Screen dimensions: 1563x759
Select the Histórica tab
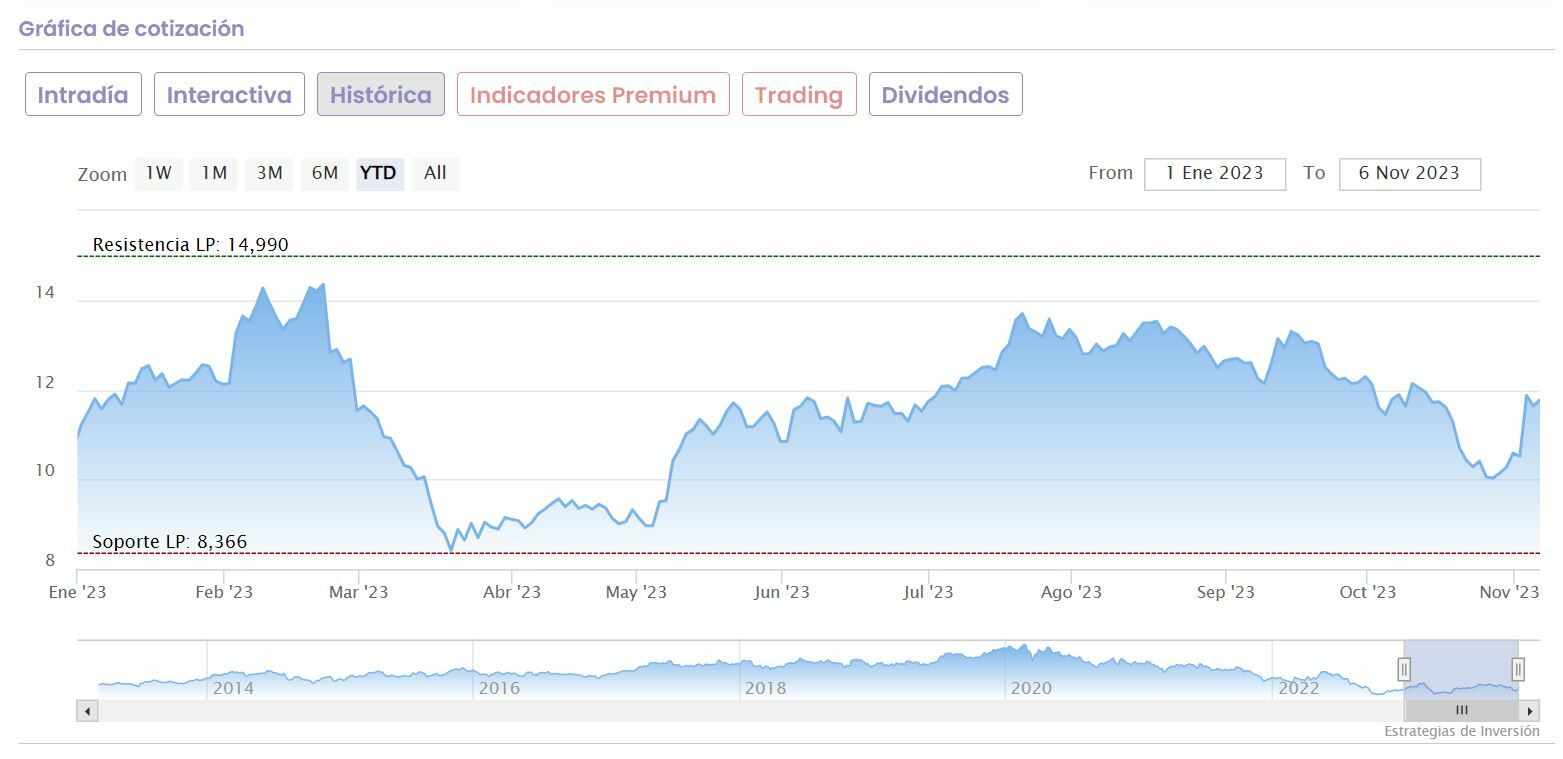[x=381, y=95]
